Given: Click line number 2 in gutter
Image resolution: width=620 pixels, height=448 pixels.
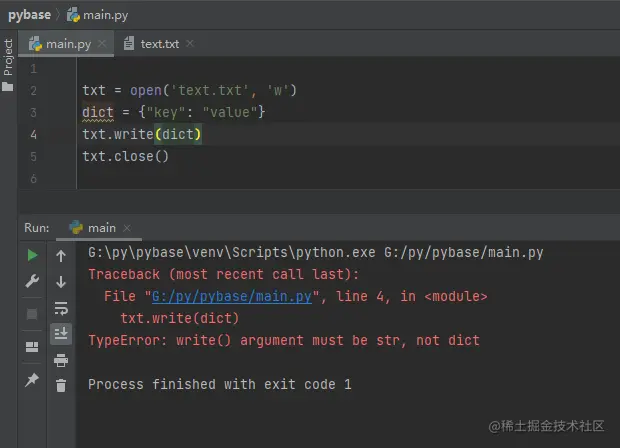Looking at the screenshot, I should tap(34, 91).
